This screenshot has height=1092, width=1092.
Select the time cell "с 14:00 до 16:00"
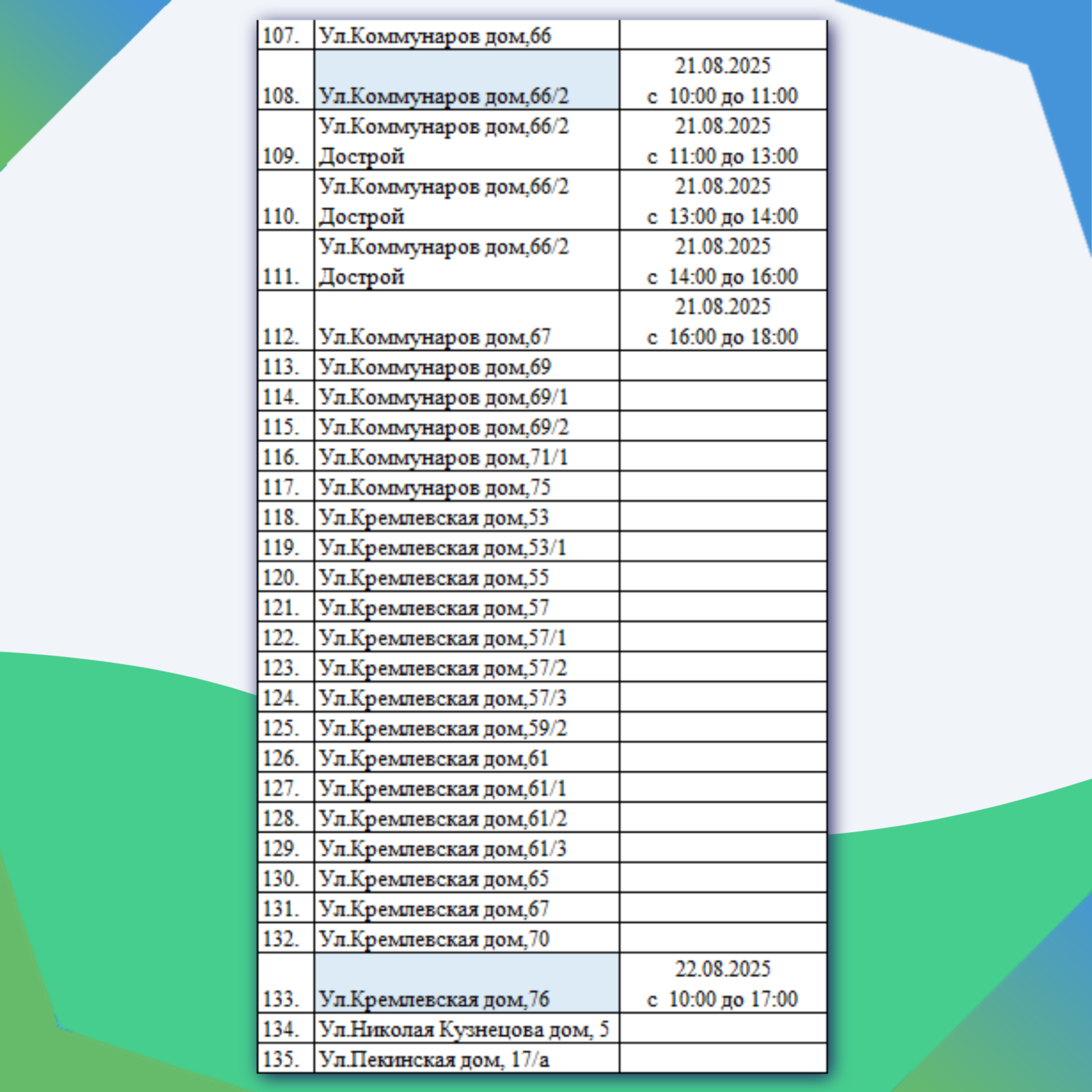[723, 260]
